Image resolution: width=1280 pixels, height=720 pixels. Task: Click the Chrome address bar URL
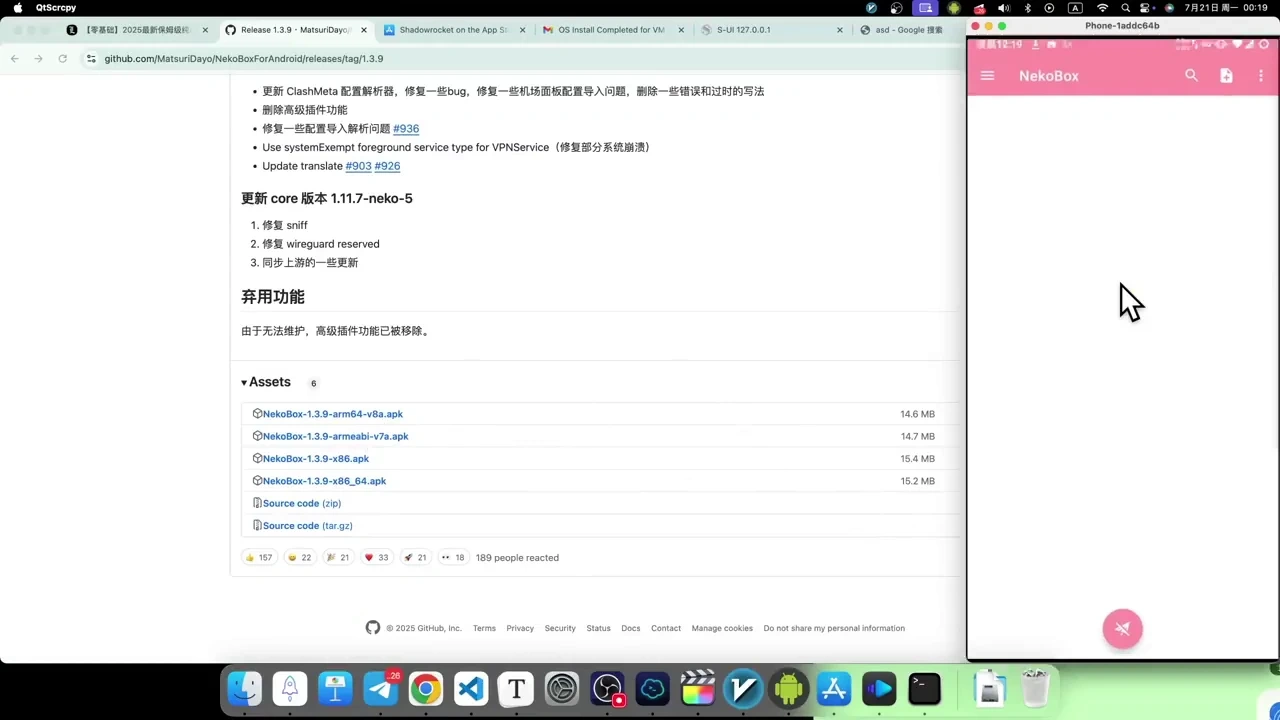point(244,59)
